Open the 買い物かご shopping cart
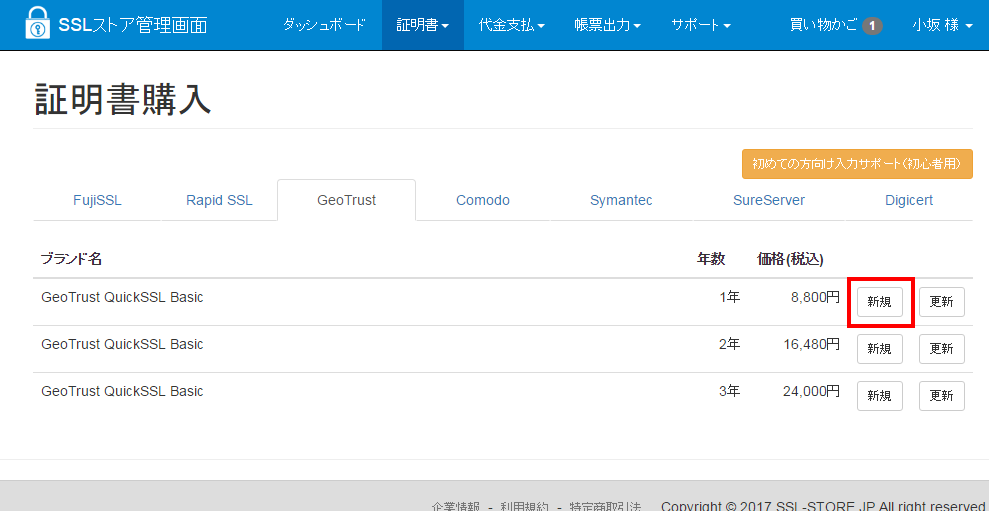This screenshot has width=989, height=511. click(836, 25)
